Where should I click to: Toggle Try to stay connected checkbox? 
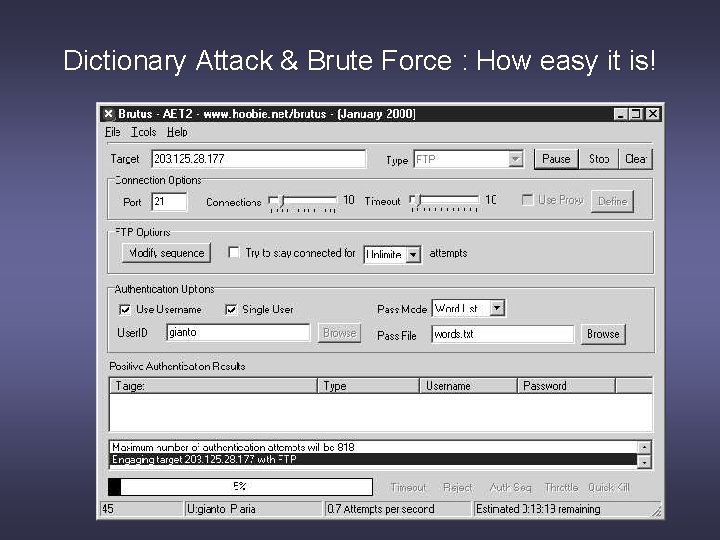pyautogui.click(x=234, y=253)
